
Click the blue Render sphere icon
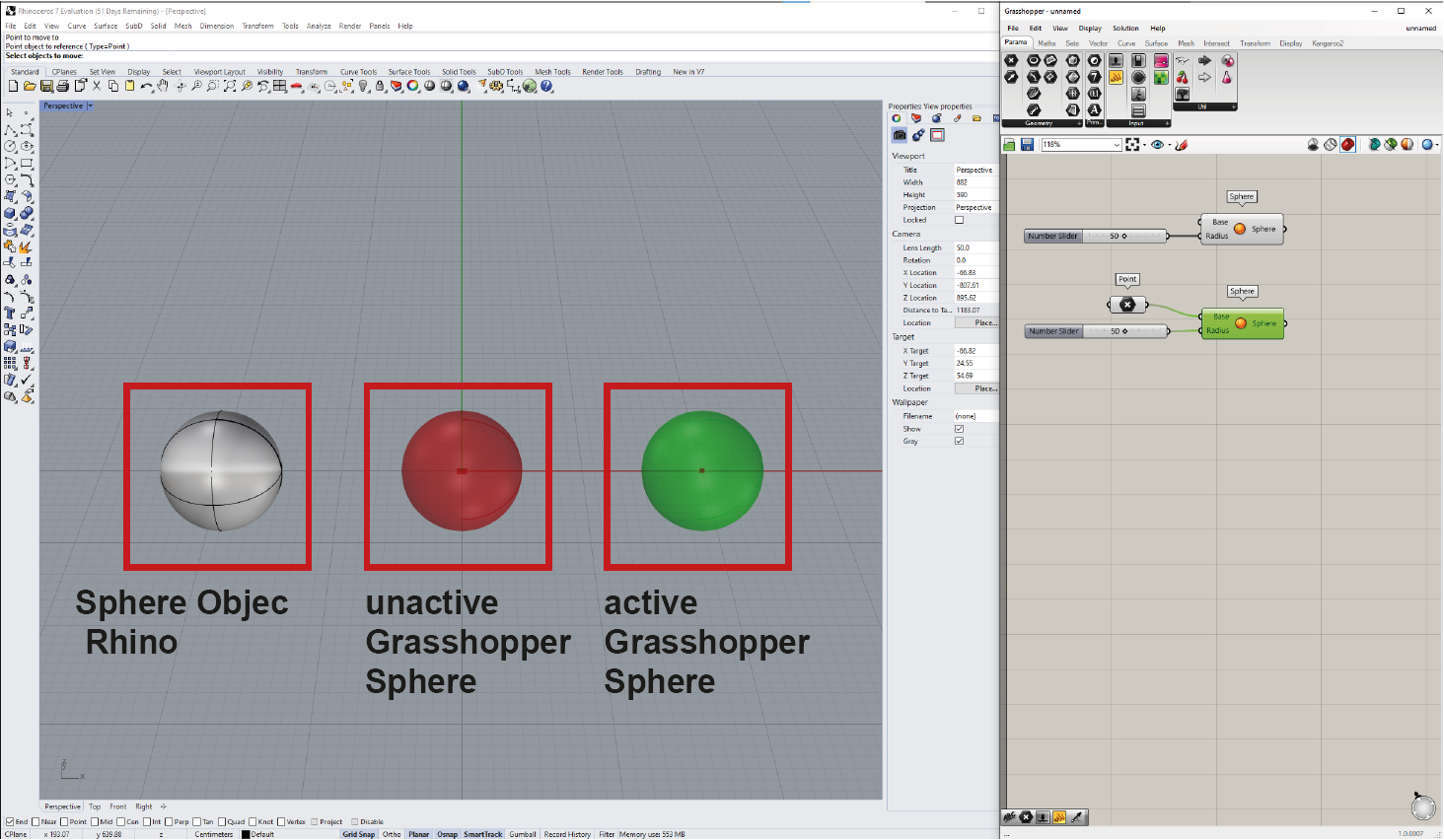pos(464,86)
